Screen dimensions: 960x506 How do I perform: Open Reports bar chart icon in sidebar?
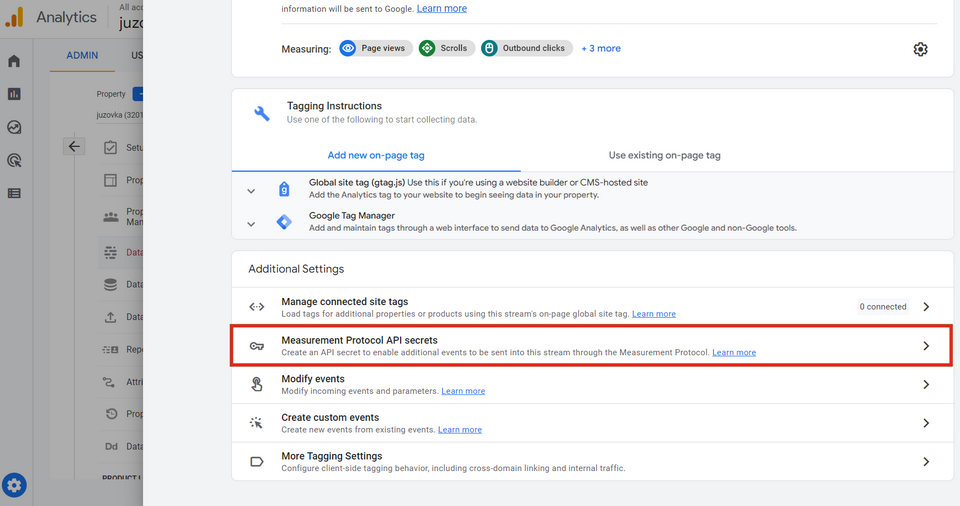[x=14, y=94]
